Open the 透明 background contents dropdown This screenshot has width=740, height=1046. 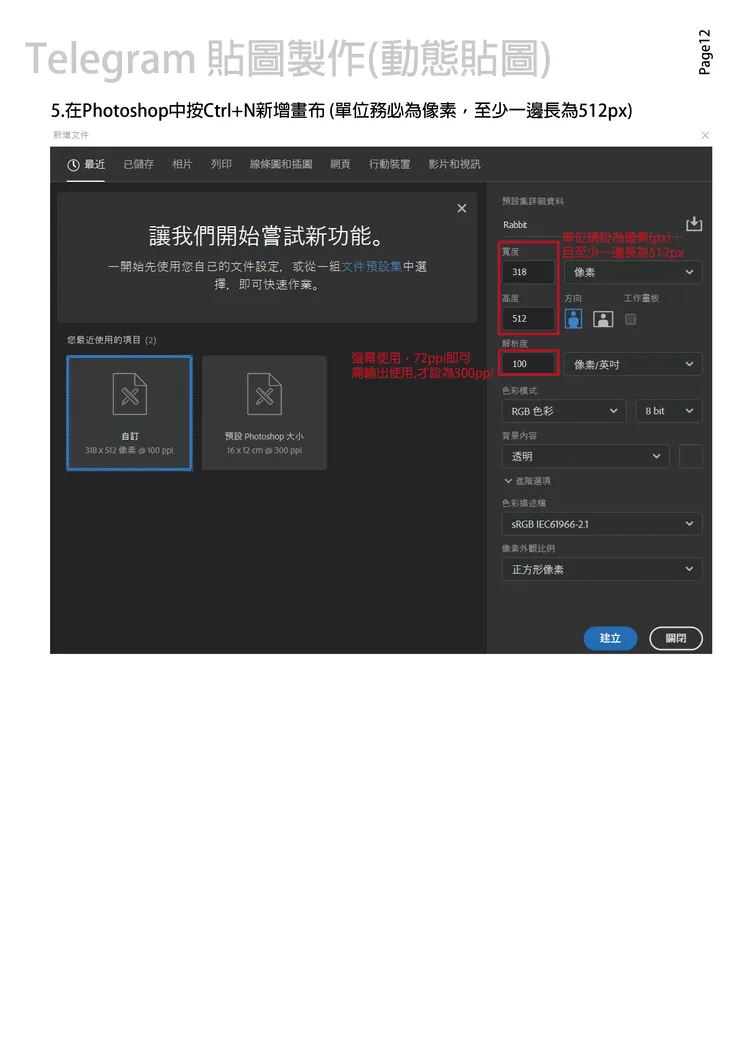[585, 456]
